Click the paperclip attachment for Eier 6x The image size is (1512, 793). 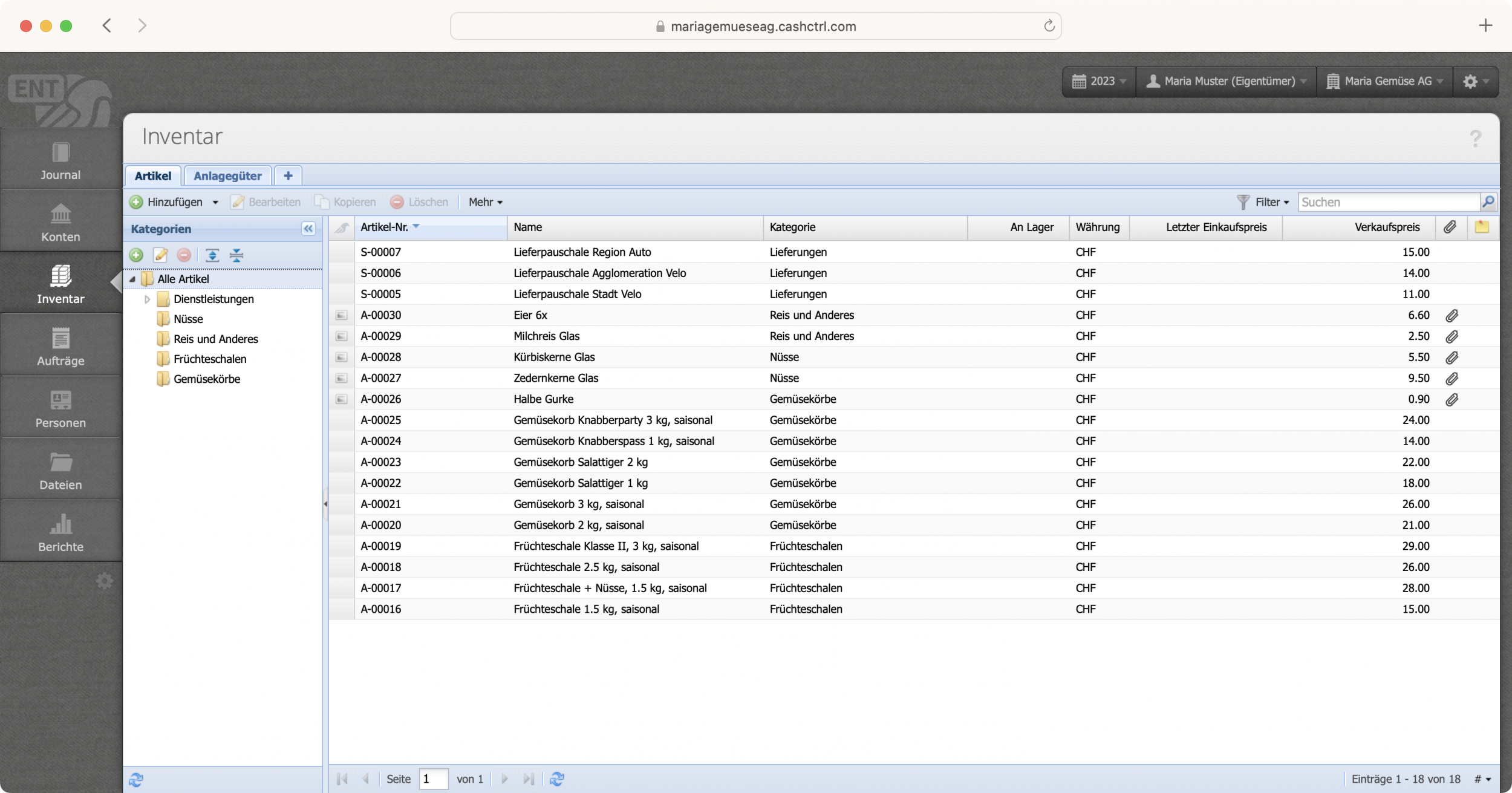(1452, 315)
